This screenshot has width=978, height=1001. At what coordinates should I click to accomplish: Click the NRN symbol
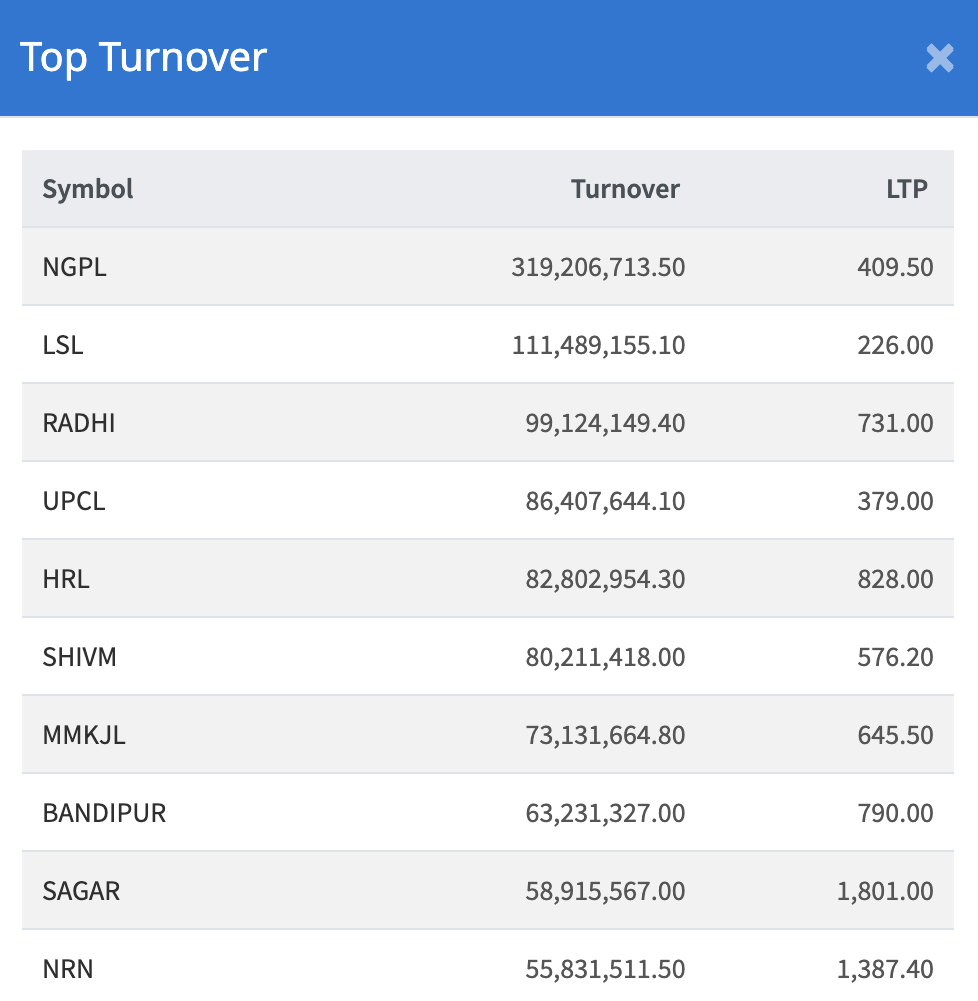pyautogui.click(x=68, y=969)
